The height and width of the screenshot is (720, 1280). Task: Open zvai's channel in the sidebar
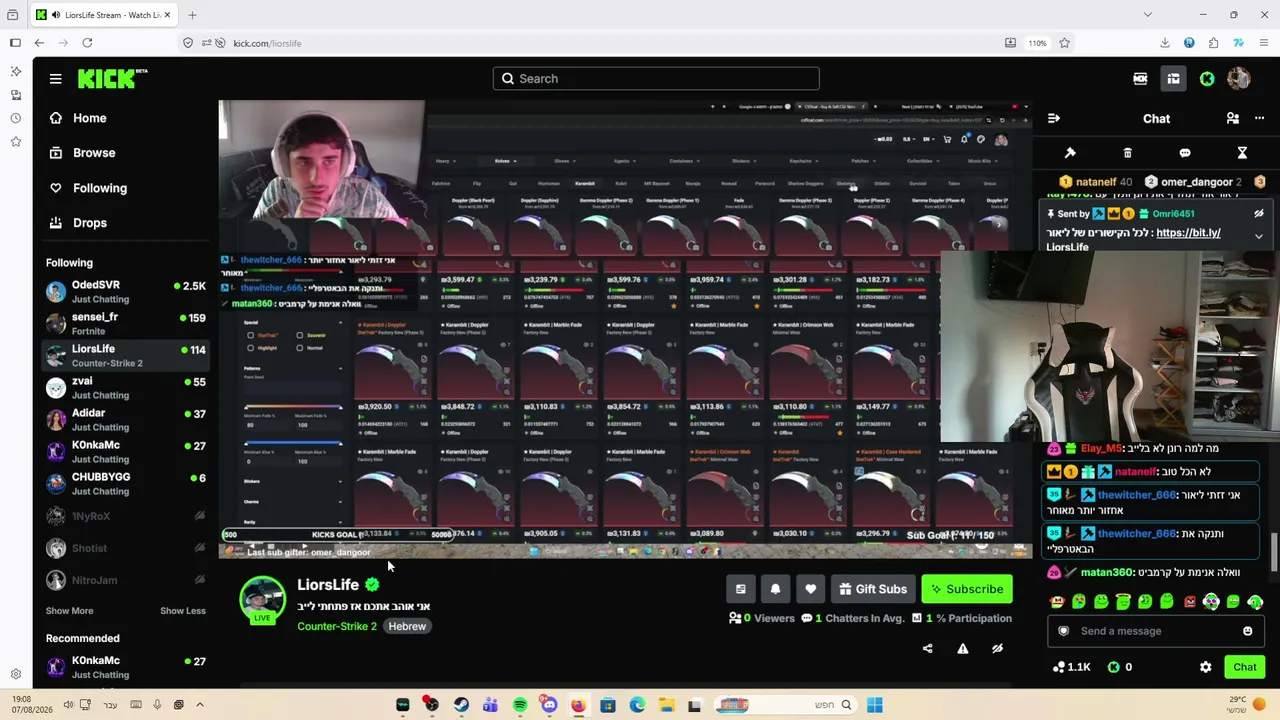point(125,387)
